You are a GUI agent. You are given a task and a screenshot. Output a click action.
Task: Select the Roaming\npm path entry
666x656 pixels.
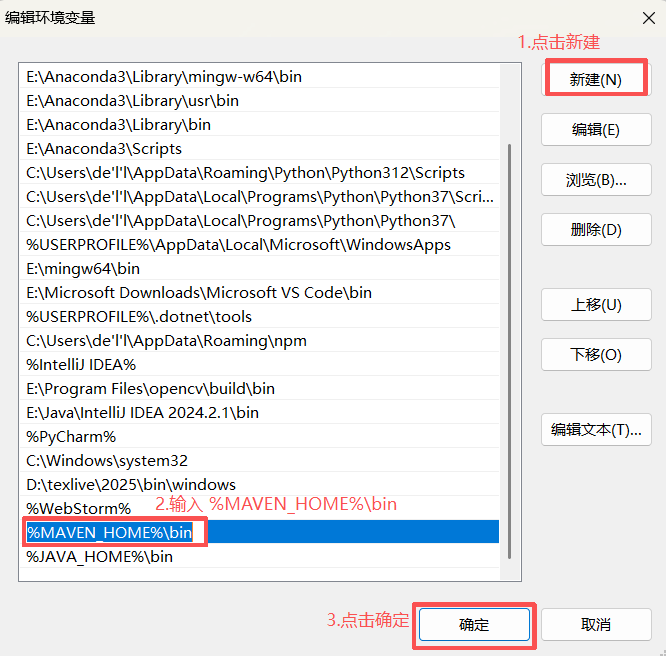tap(260, 340)
